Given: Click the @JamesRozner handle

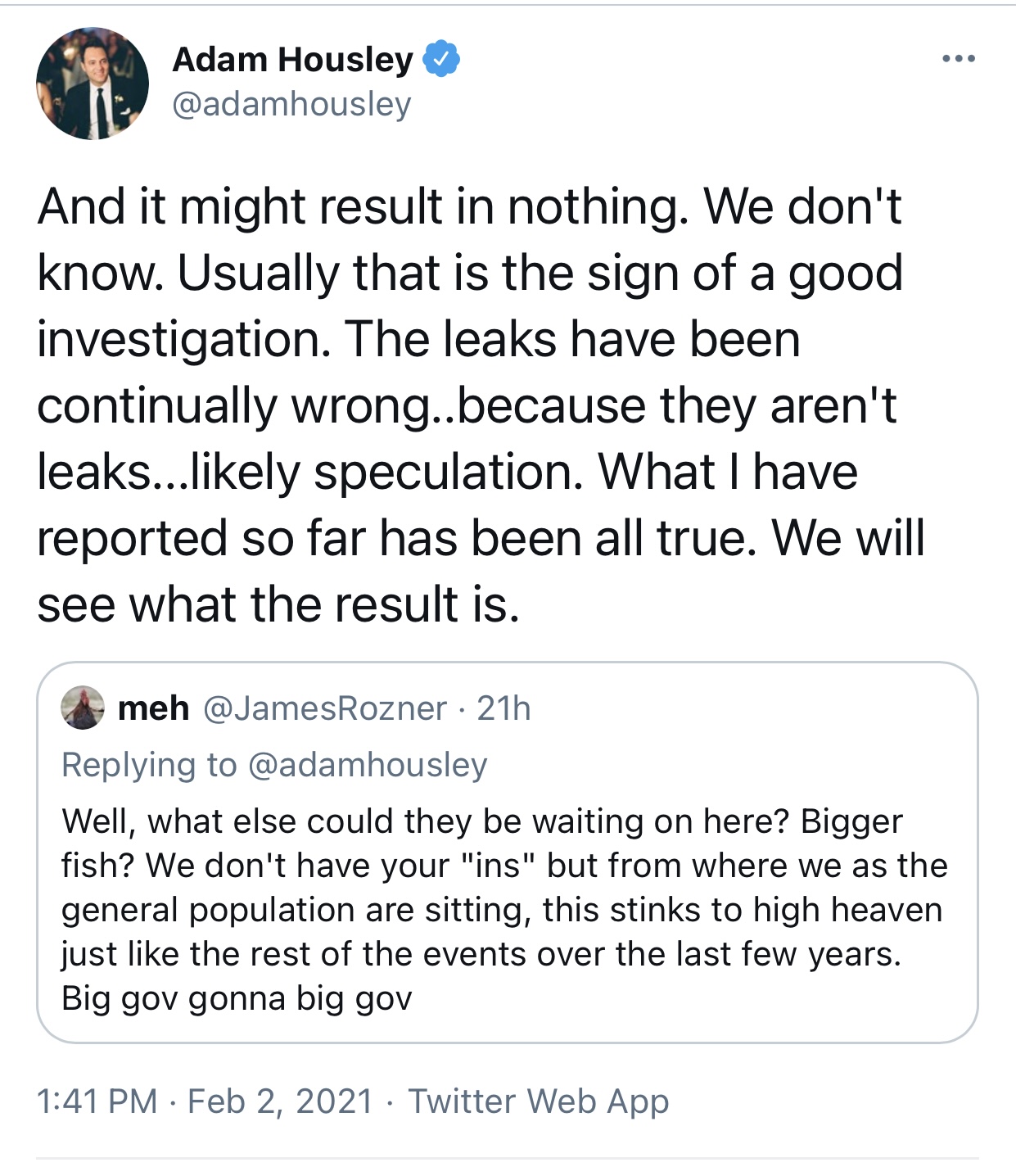Looking at the screenshot, I should [324, 708].
